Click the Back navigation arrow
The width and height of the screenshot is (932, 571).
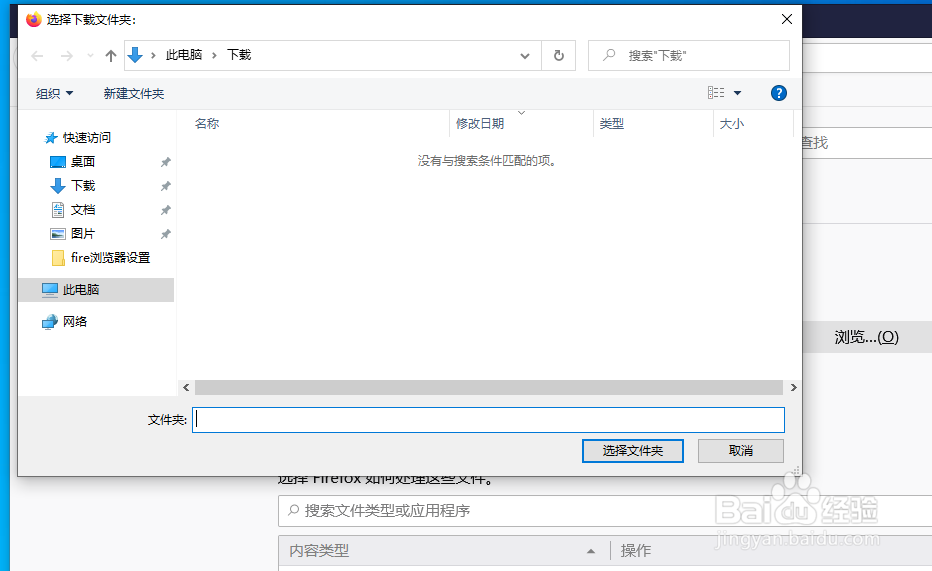point(37,56)
